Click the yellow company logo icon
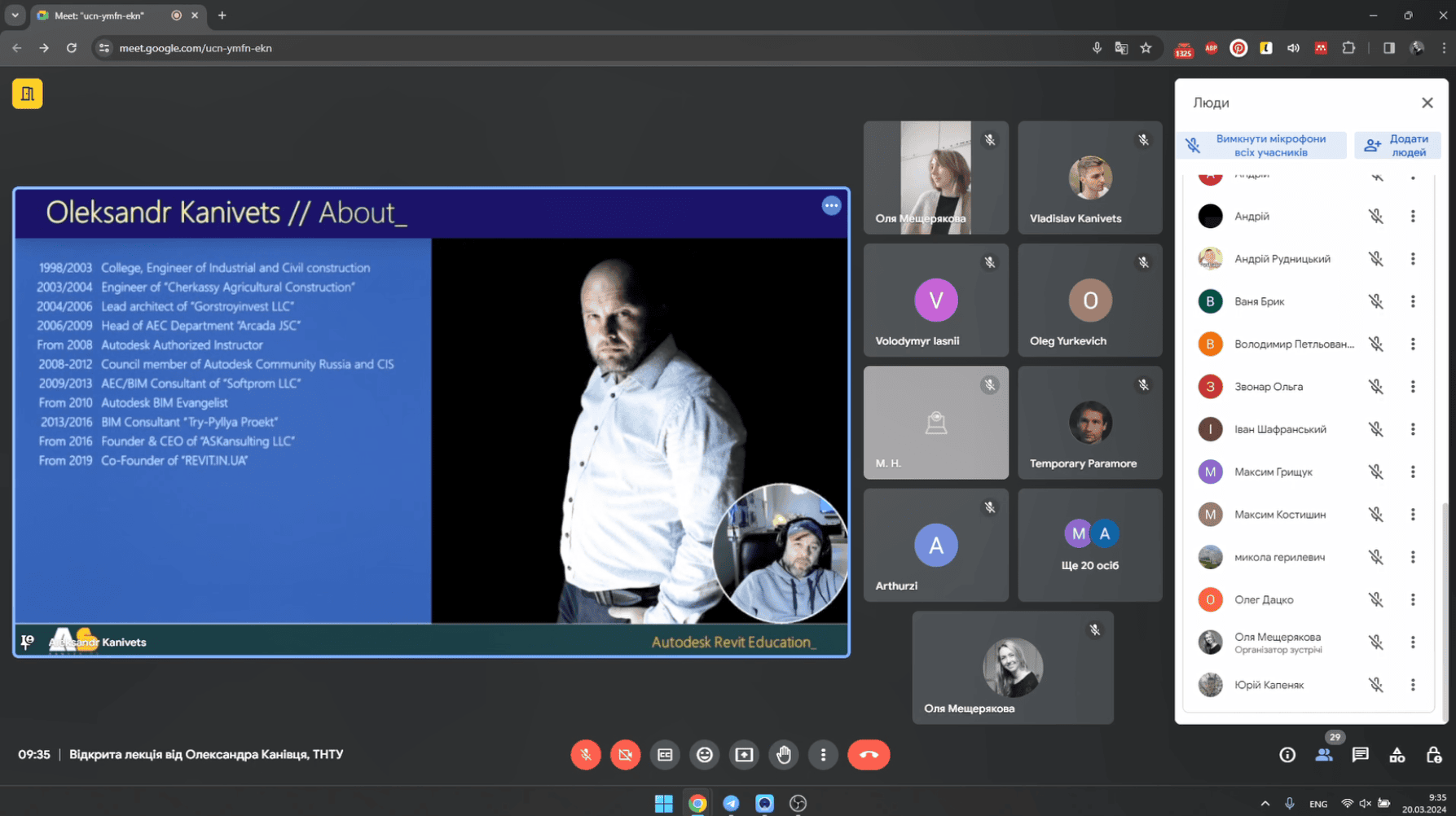The image size is (1456, 816). point(28,94)
